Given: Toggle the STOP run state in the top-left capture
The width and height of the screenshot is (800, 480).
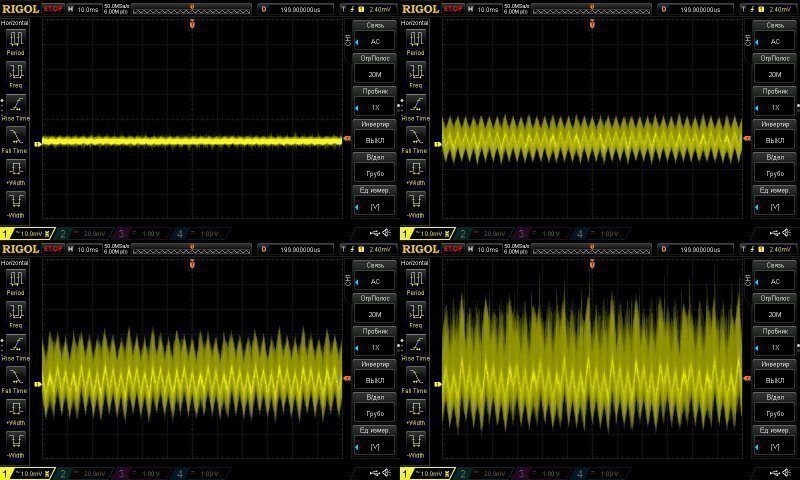Looking at the screenshot, I should (x=53, y=9).
